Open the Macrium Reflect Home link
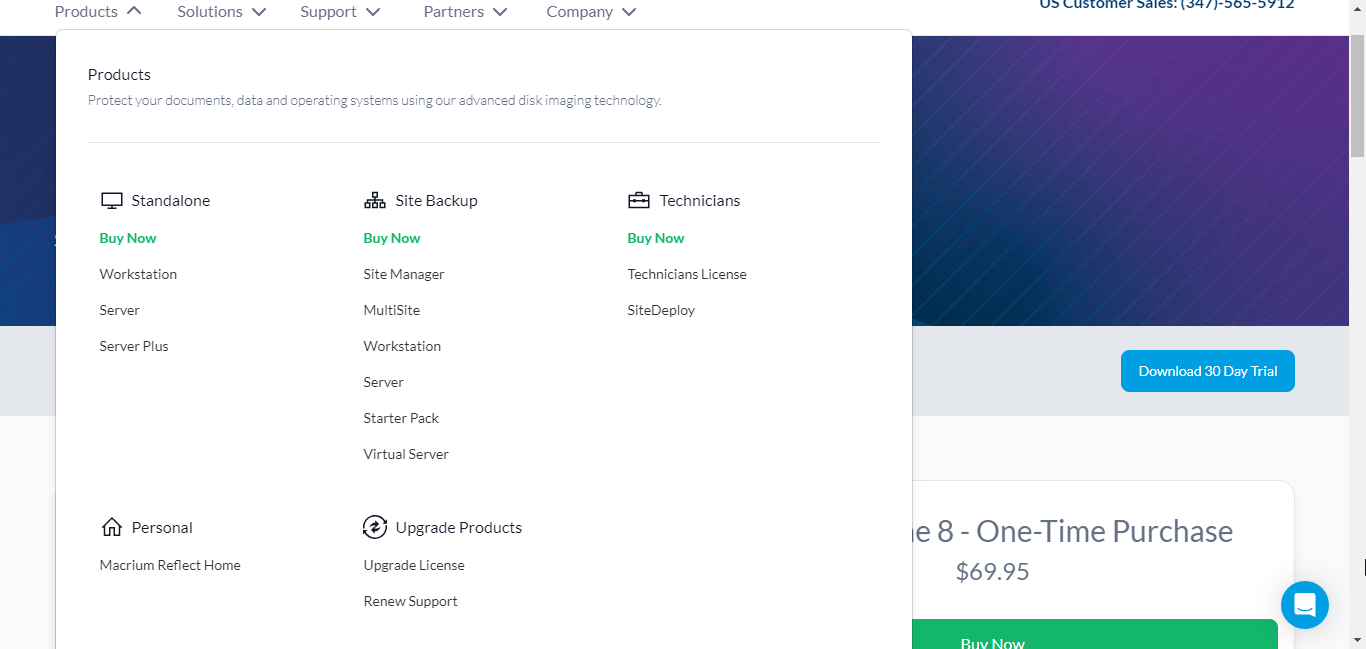Image resolution: width=1366 pixels, height=649 pixels. tap(170, 565)
